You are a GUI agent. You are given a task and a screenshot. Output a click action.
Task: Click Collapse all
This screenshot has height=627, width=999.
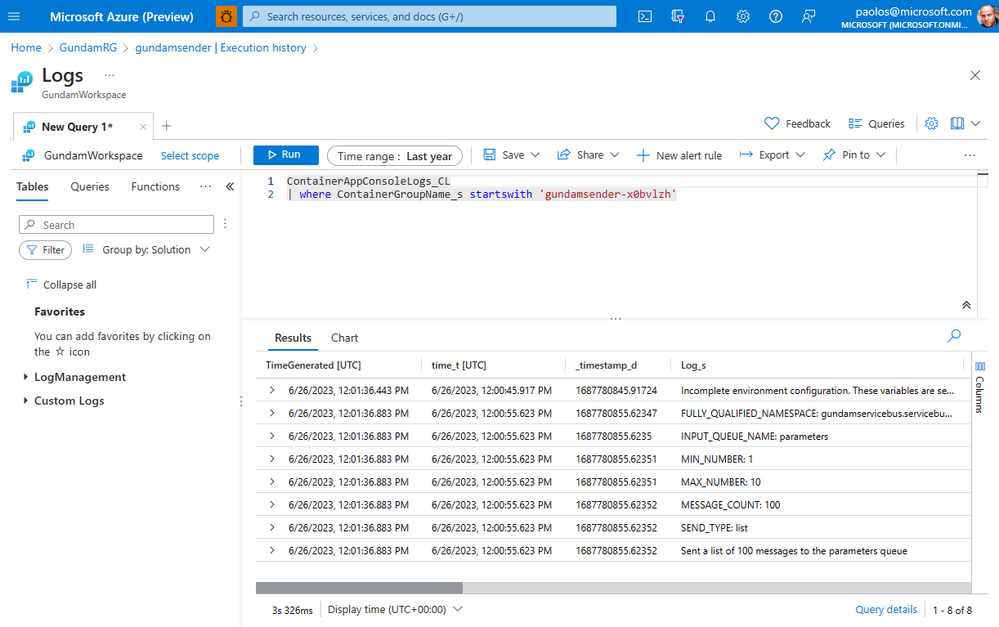(61, 285)
